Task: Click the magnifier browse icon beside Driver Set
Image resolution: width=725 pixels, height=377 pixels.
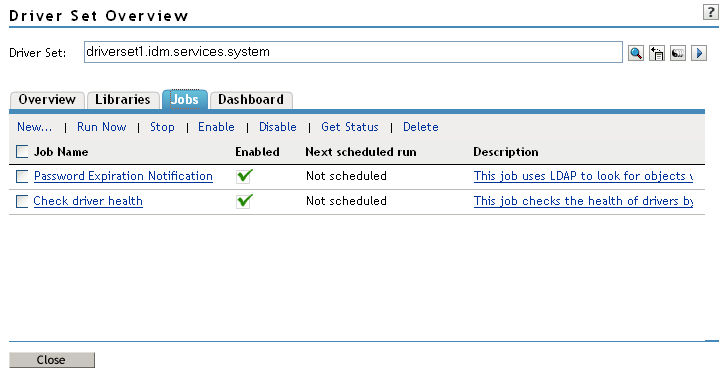Action: 636,53
